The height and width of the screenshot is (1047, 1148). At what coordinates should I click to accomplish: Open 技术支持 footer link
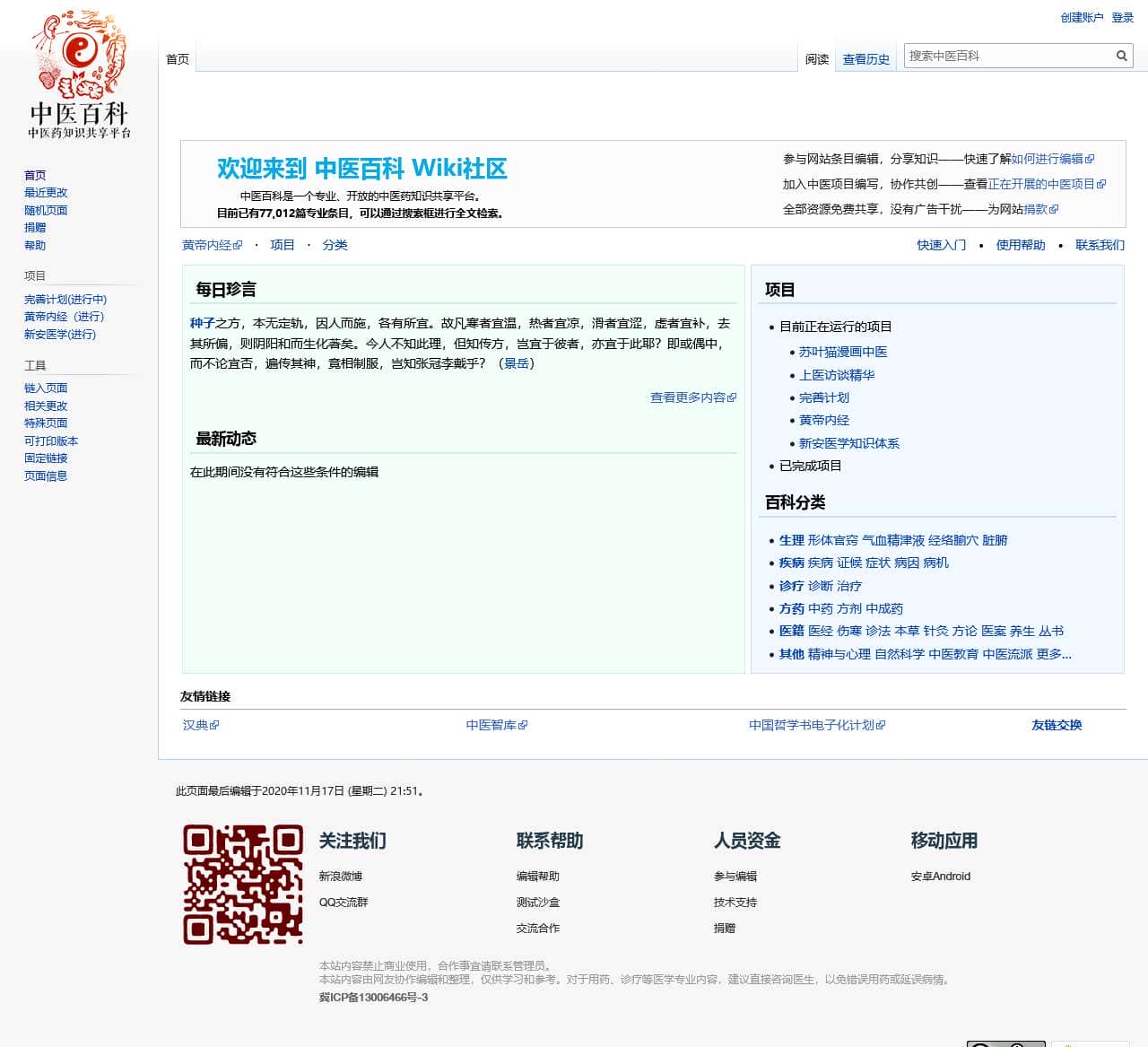(735, 903)
